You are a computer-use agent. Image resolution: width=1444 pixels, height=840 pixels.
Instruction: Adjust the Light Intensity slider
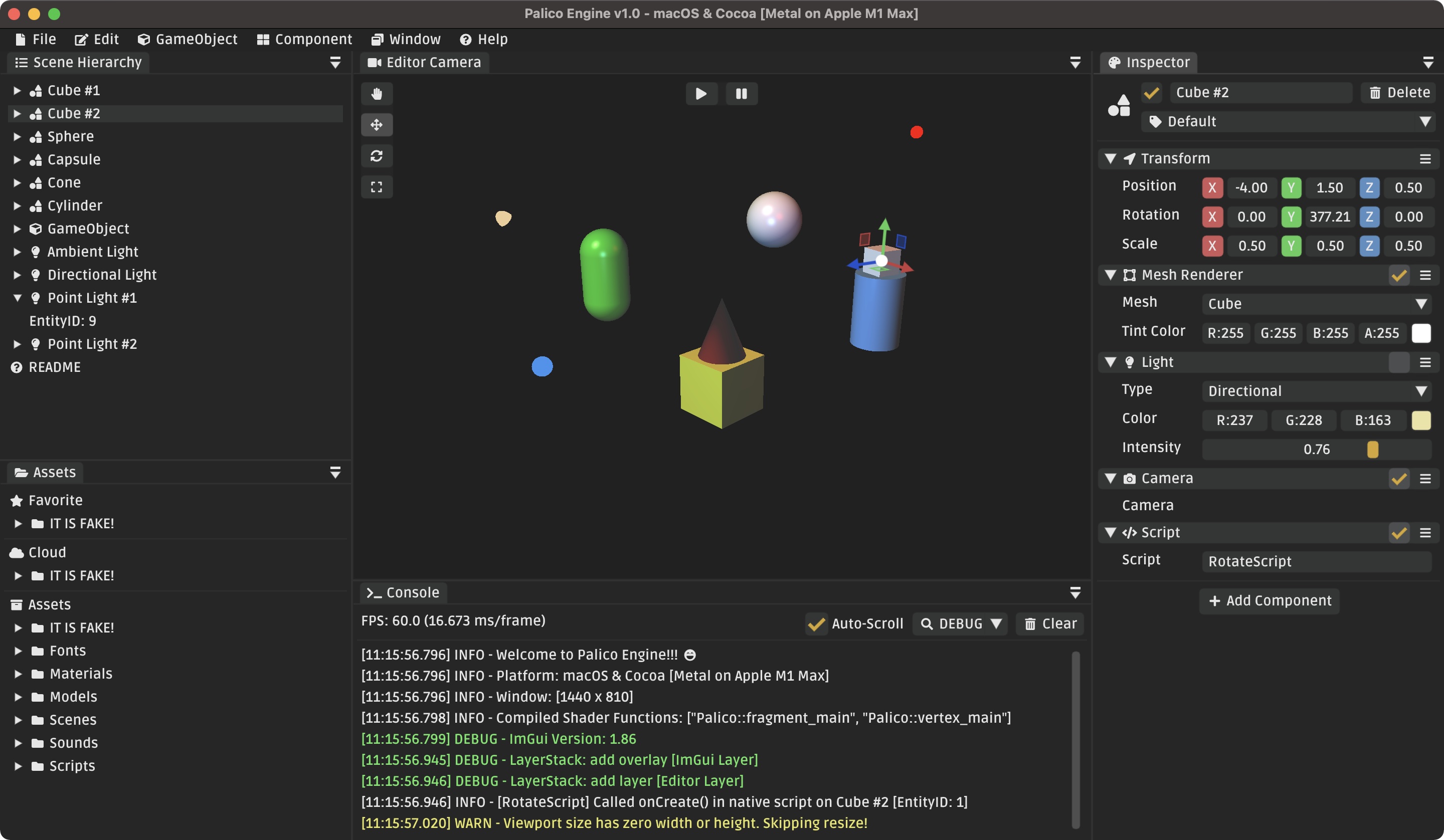point(1316,449)
